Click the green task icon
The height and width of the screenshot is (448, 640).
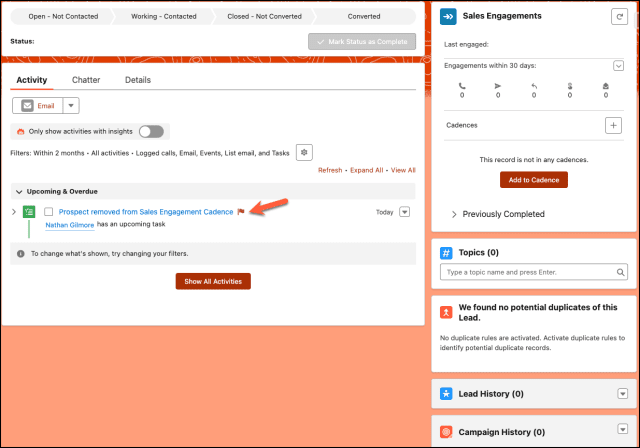[x=30, y=212]
